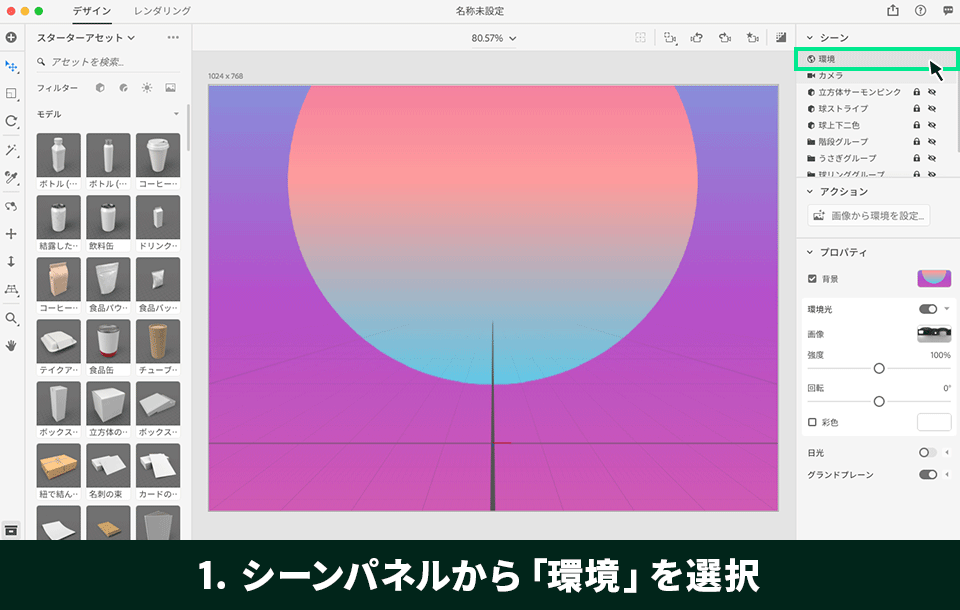The height and width of the screenshot is (610, 960).
Task: Click the アセットを検索 search field
Action: click(x=107, y=62)
